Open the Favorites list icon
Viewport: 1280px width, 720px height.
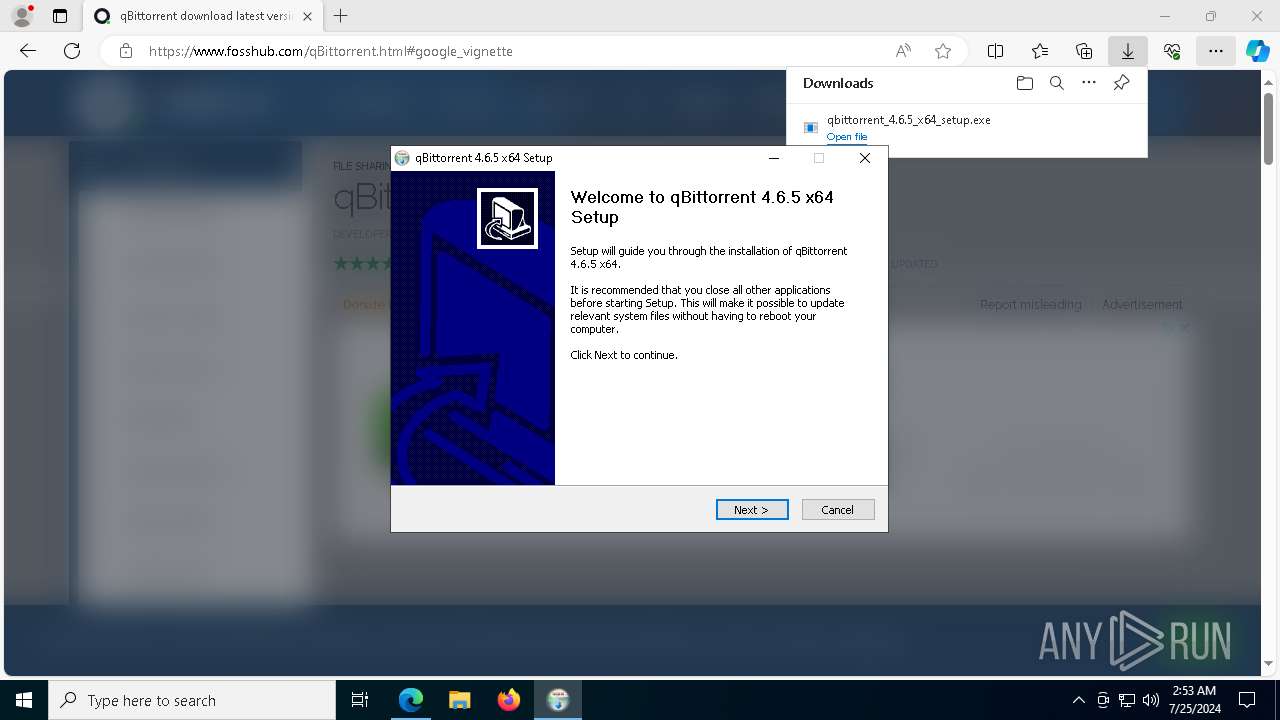coord(1040,51)
